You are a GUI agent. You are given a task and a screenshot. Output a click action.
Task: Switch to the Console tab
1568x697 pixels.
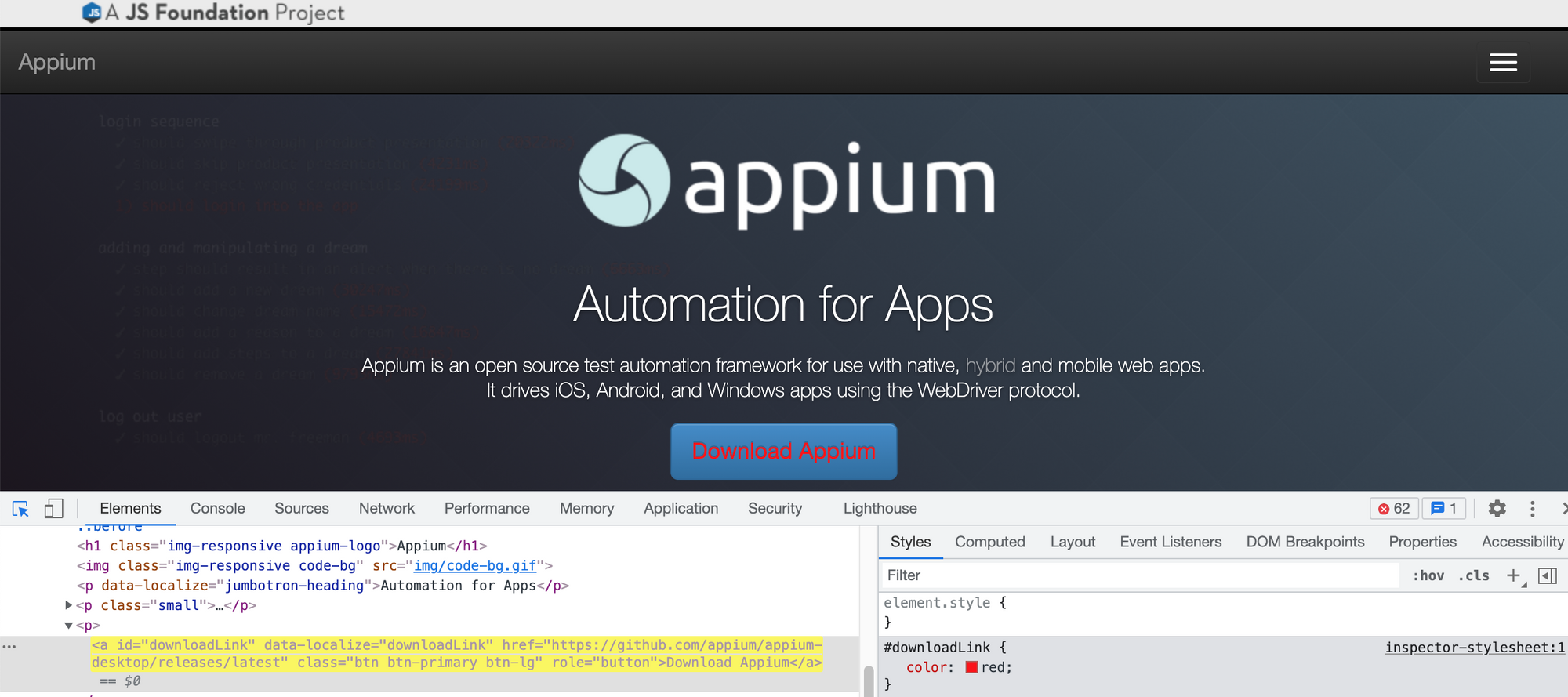[x=218, y=509]
